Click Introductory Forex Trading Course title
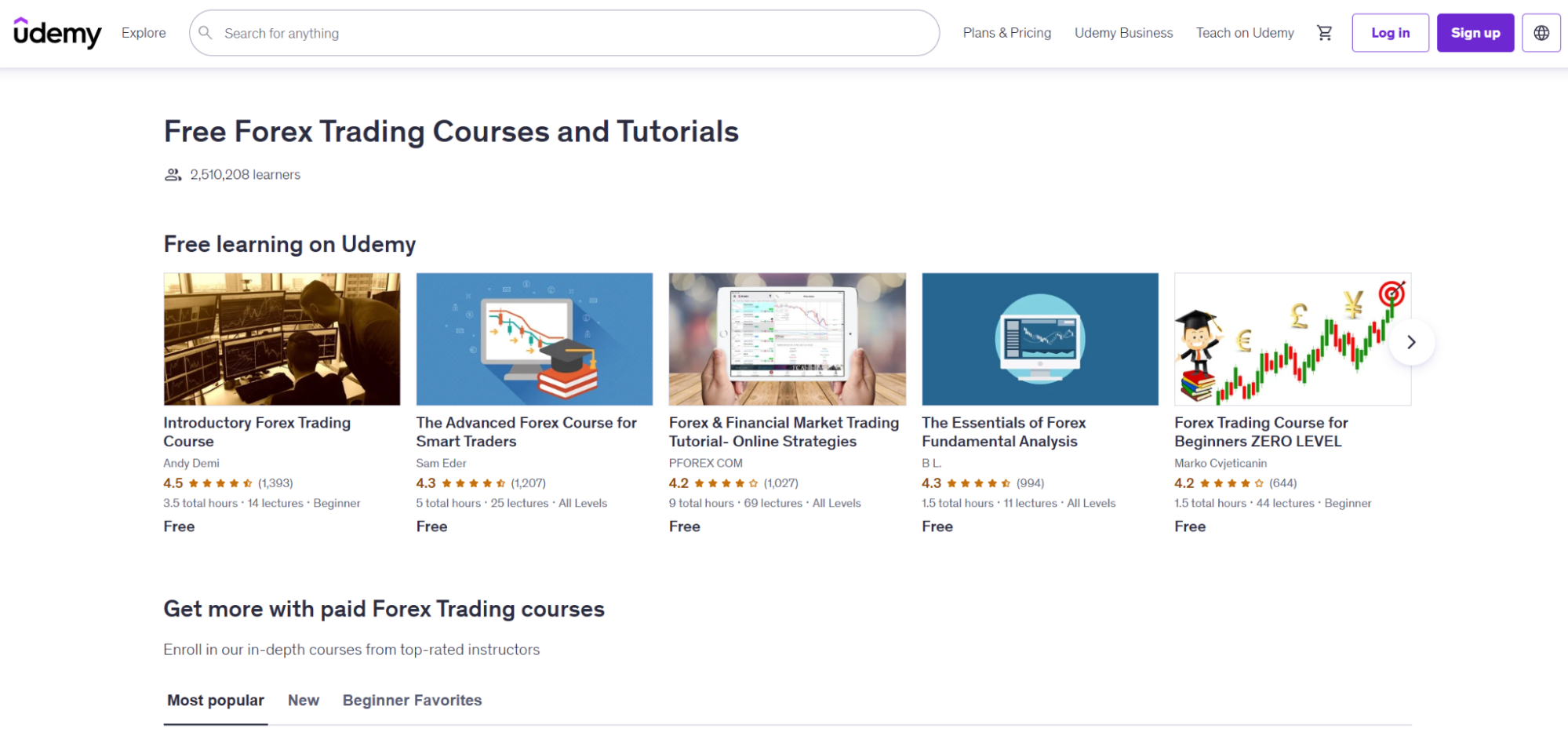1568x732 pixels. tap(256, 432)
